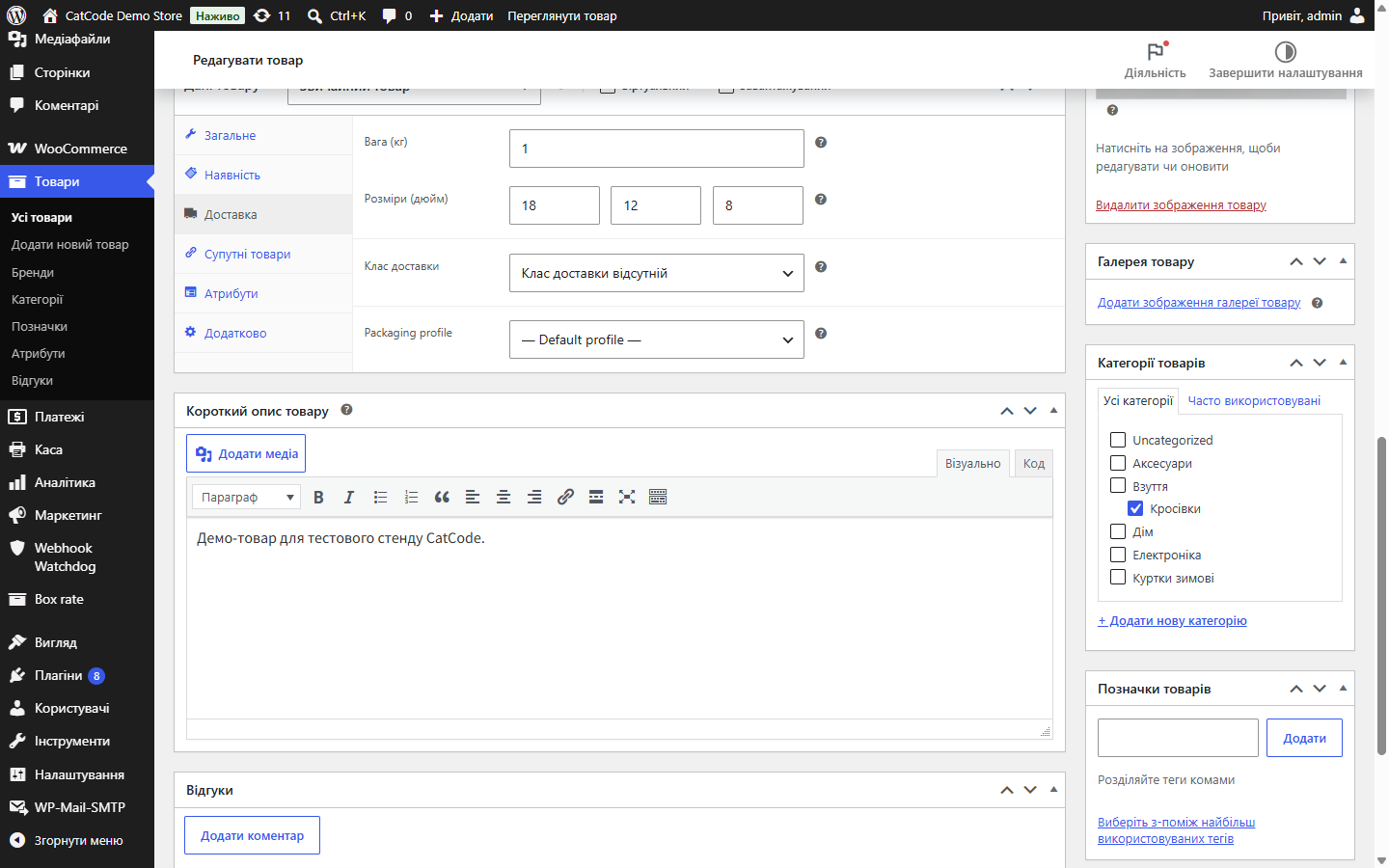The height and width of the screenshot is (868, 1389).
Task: Check the Куртки зимові category
Action: coord(1118,577)
